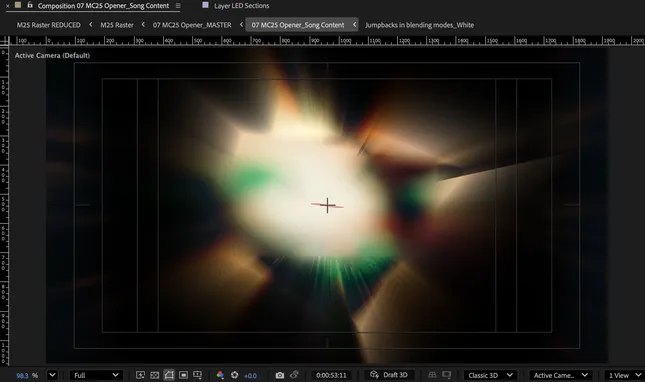
Task: Navigate to M25 Raster REDUCED composition
Action: pyautogui.click(x=49, y=25)
